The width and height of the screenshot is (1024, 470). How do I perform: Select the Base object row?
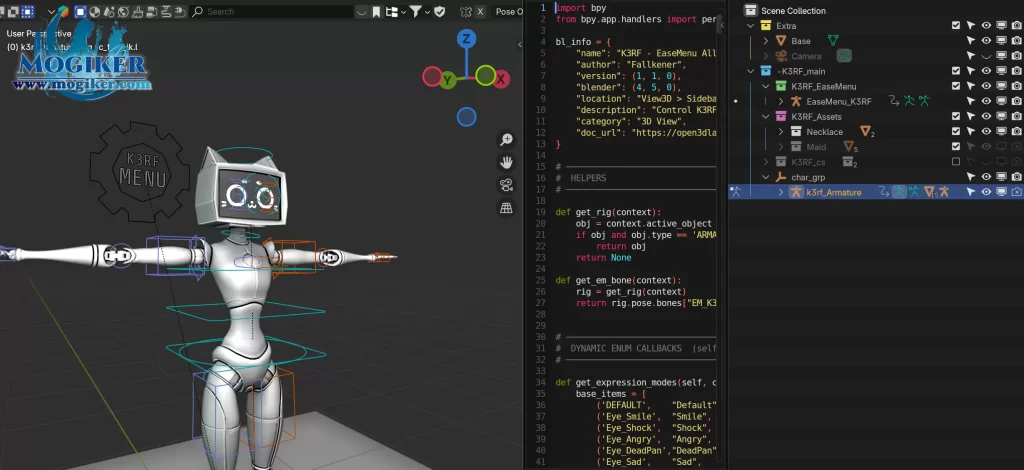875,40
